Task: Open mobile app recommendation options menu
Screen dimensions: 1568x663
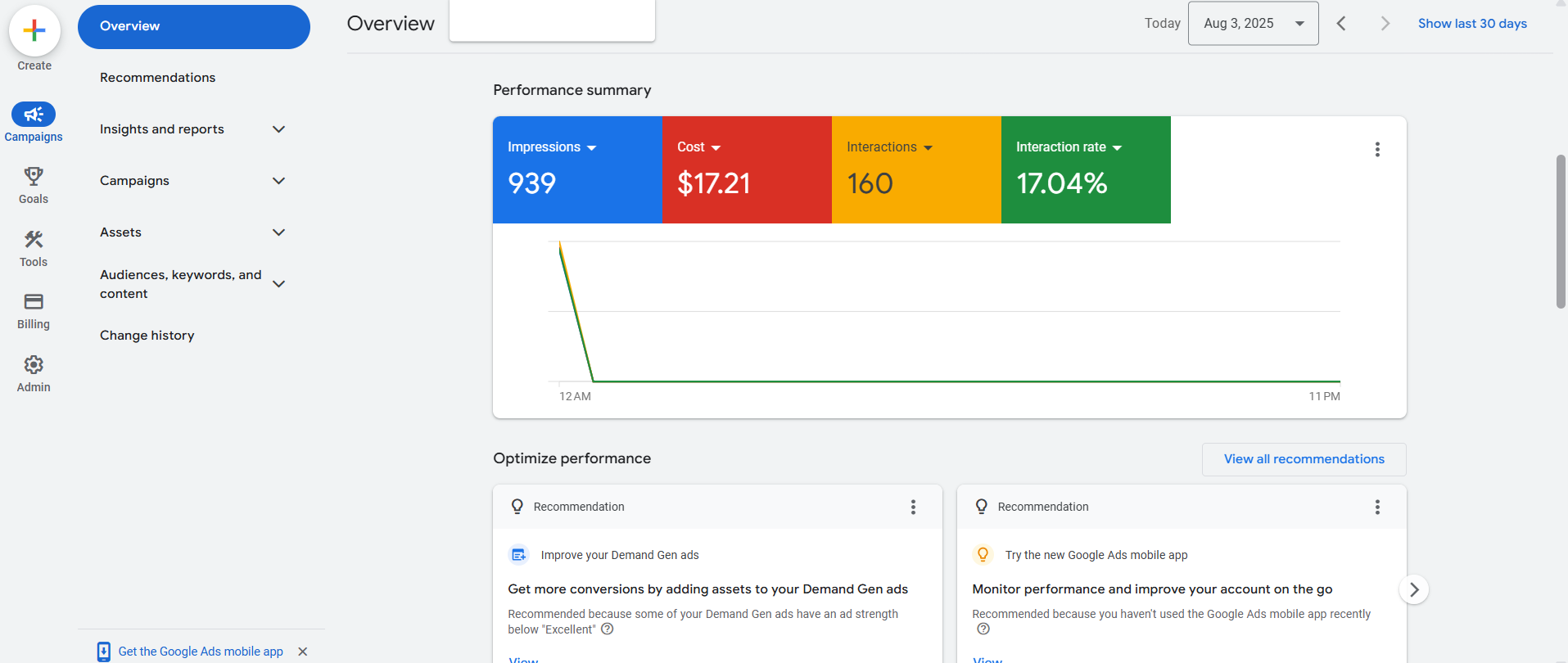Action: click(x=1377, y=507)
